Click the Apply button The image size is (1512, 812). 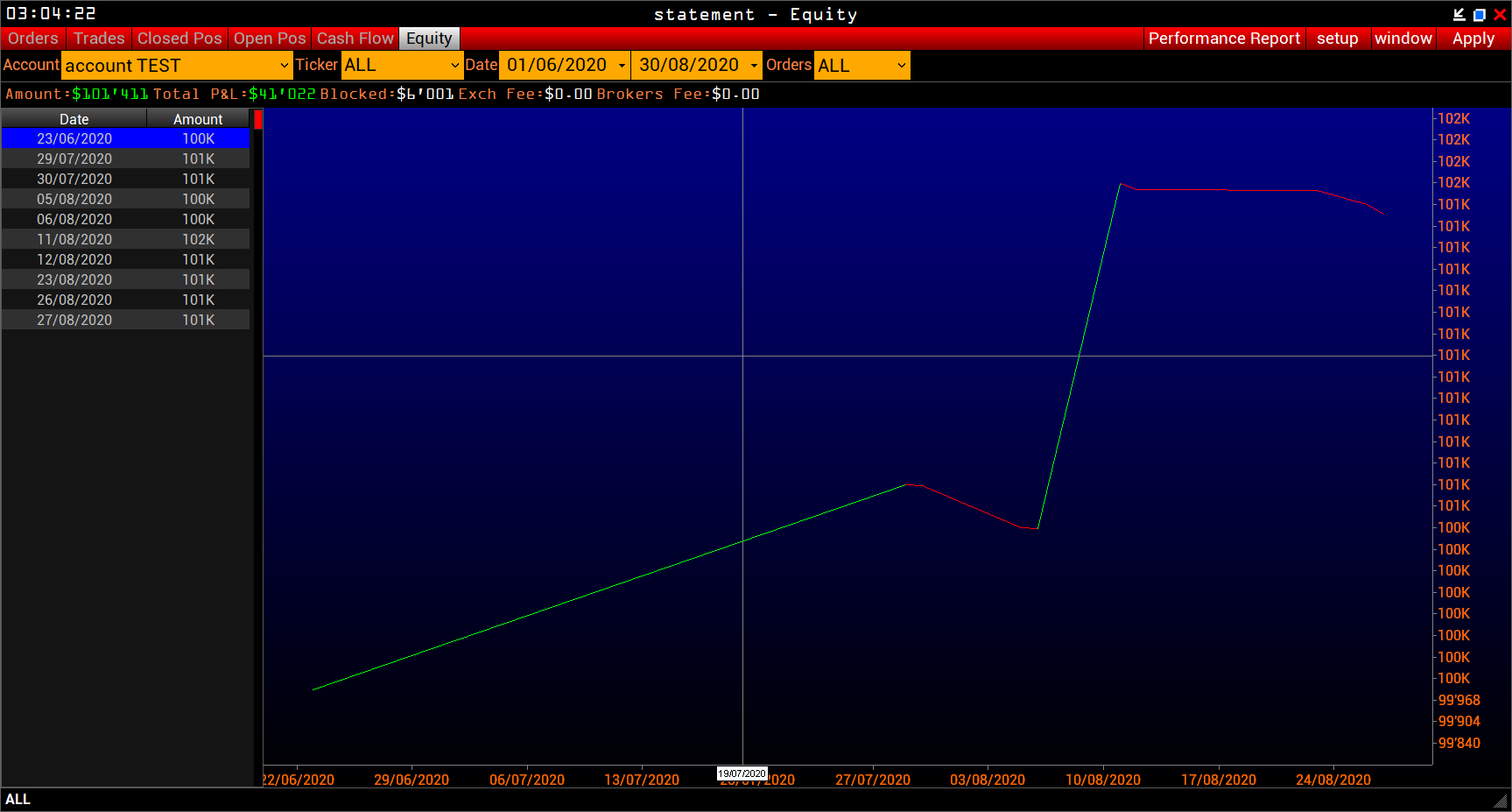[x=1473, y=39]
